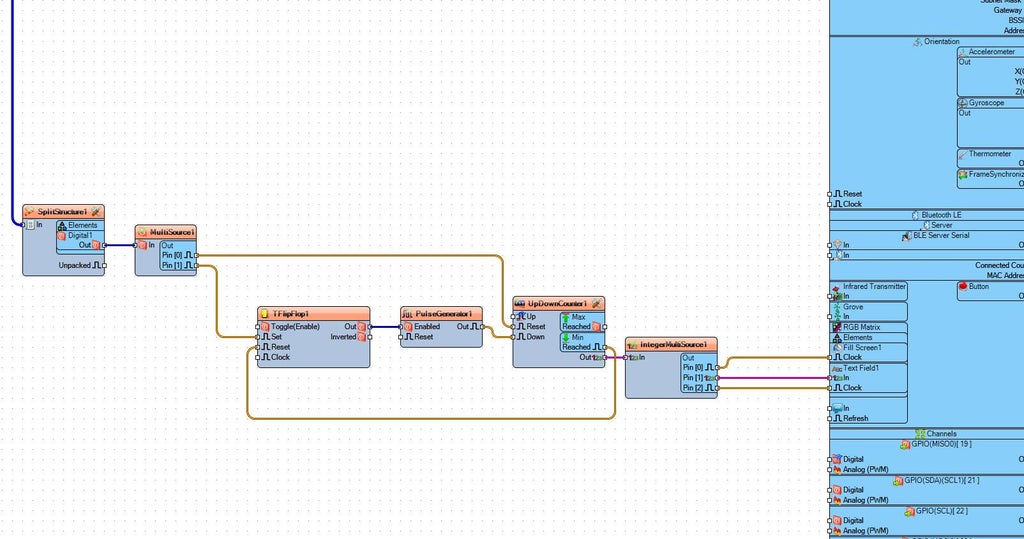Click the MultiSource1 component icon
Viewport: 1024px width, 539px height.
[142, 232]
